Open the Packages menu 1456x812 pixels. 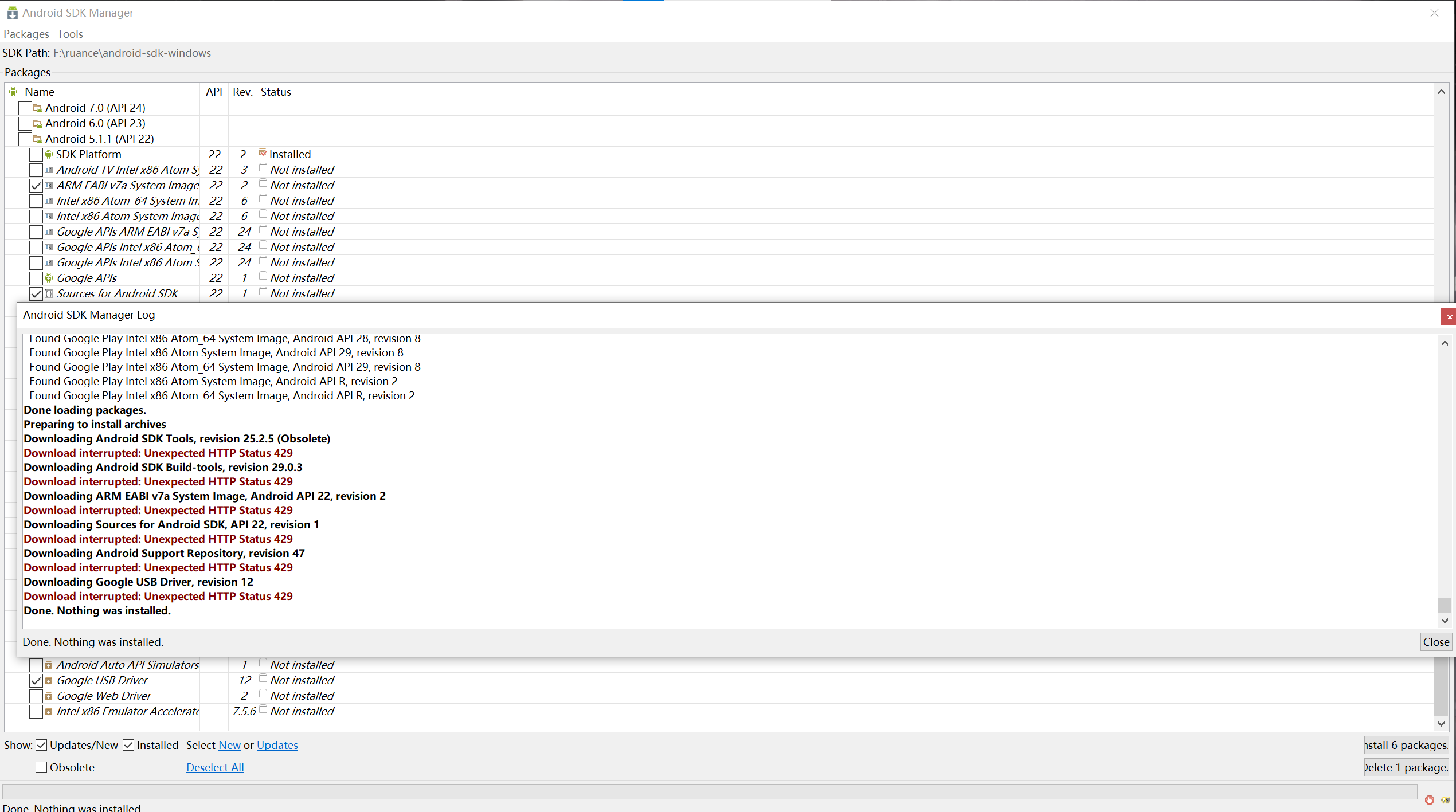tap(26, 34)
